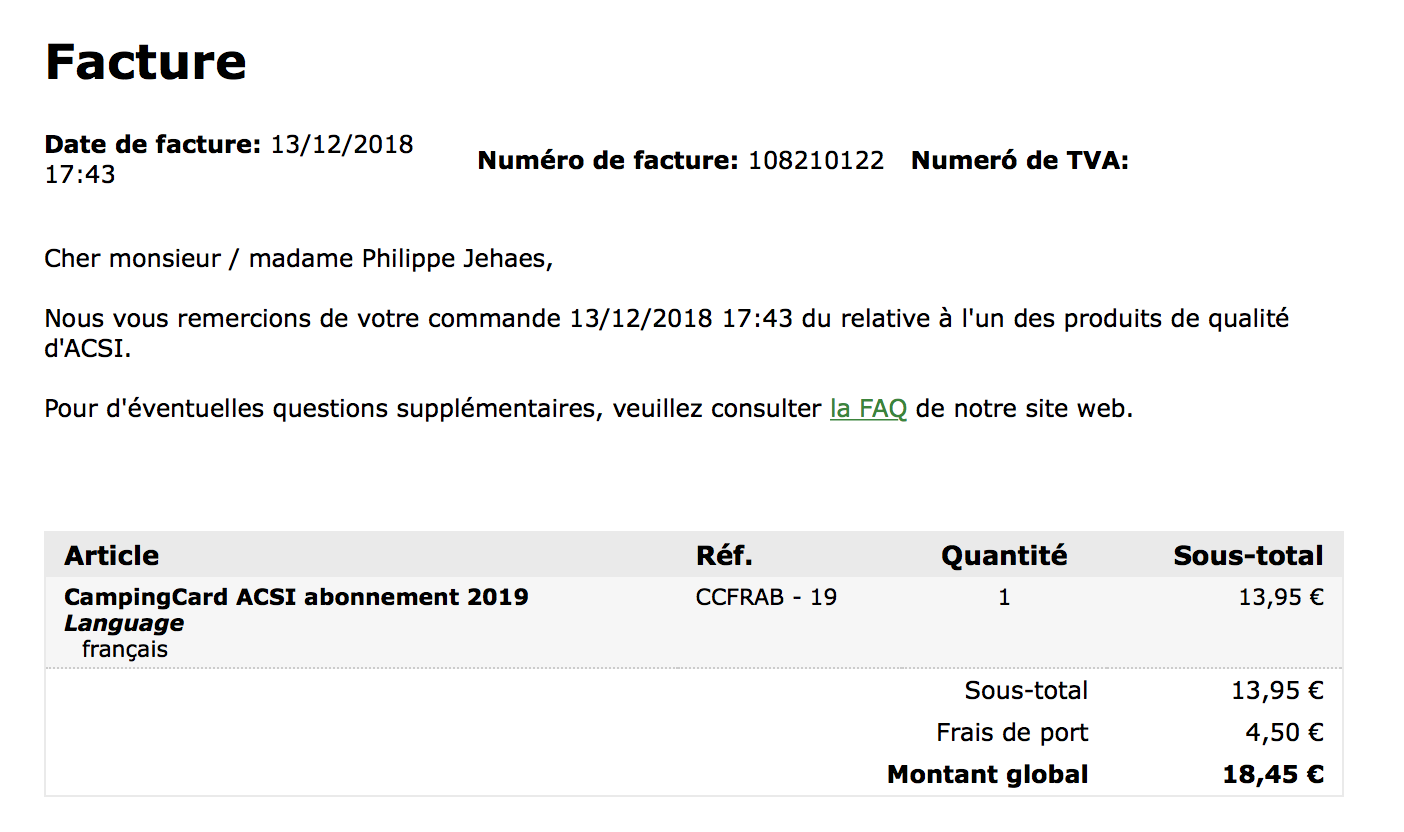Image resolution: width=1404 pixels, height=832 pixels.
Task: Click the "Réf." column header
Action: (724, 556)
